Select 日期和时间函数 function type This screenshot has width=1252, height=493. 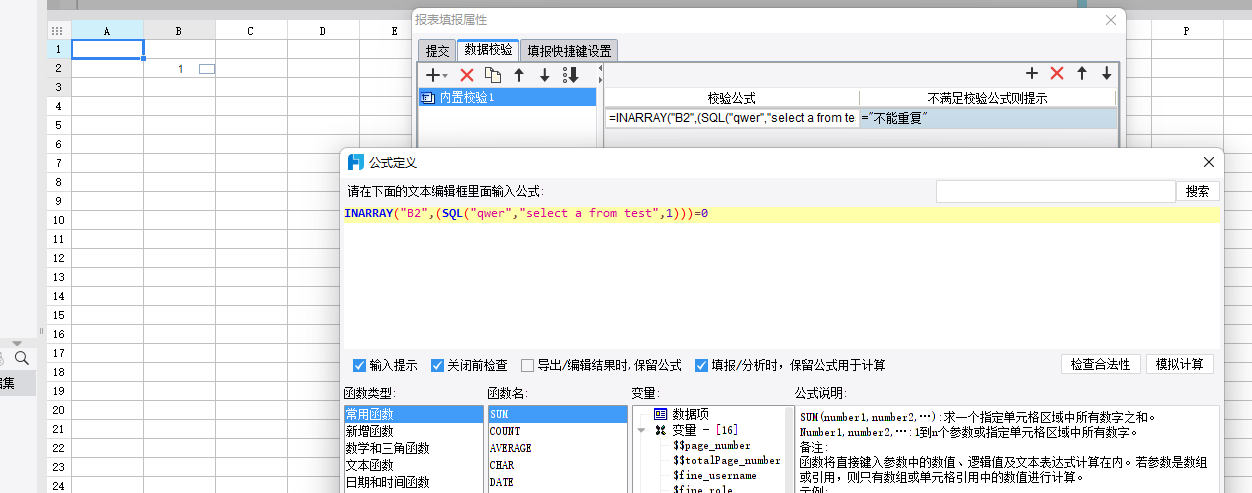412,482
